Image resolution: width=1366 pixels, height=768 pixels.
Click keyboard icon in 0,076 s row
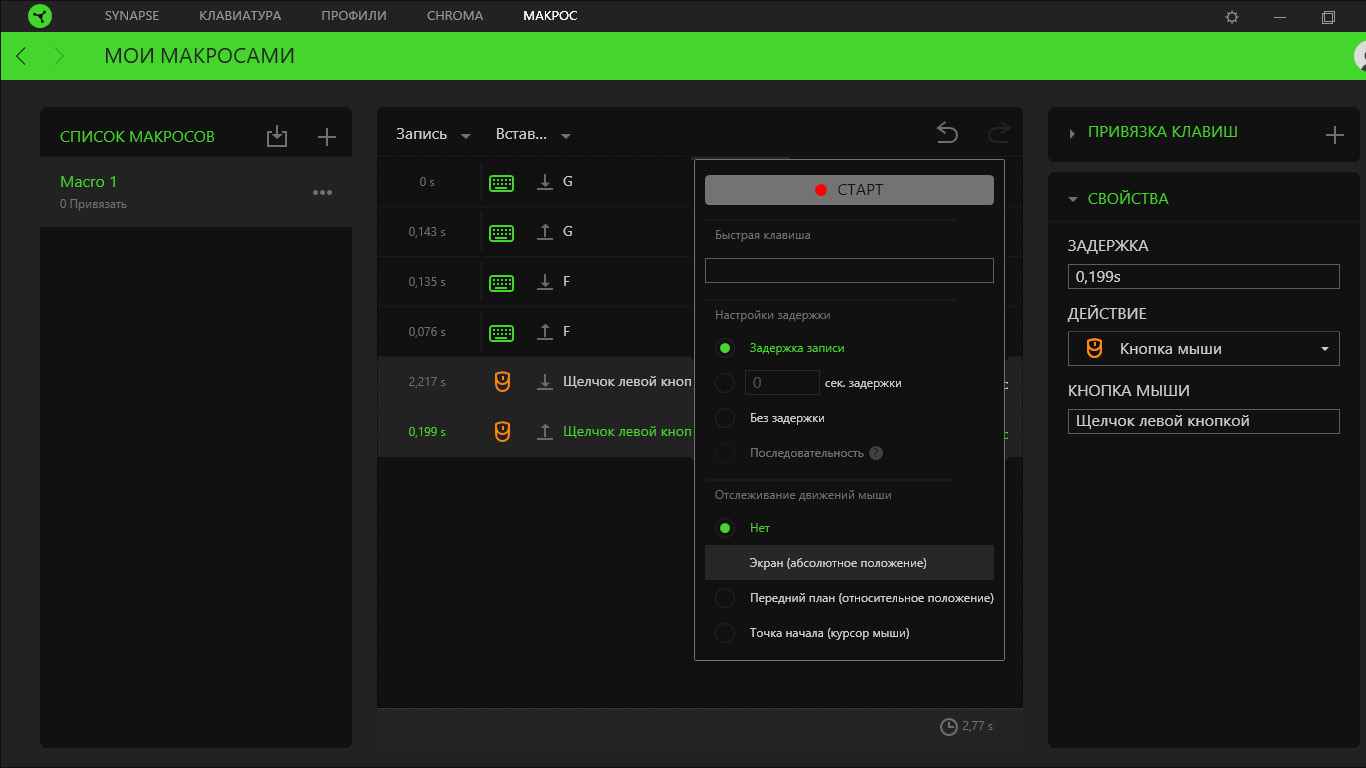click(x=501, y=332)
